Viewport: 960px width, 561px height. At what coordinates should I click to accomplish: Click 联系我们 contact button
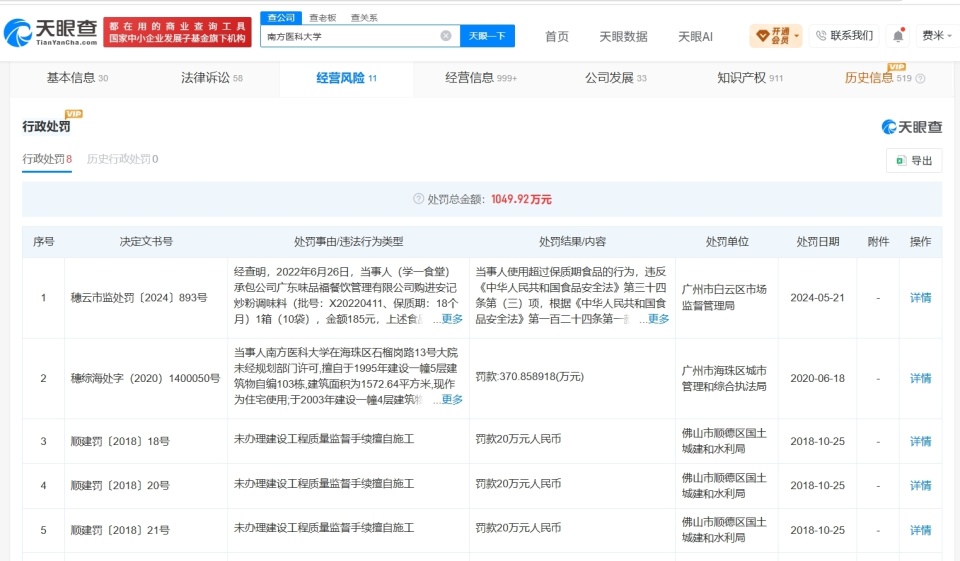tap(844, 36)
